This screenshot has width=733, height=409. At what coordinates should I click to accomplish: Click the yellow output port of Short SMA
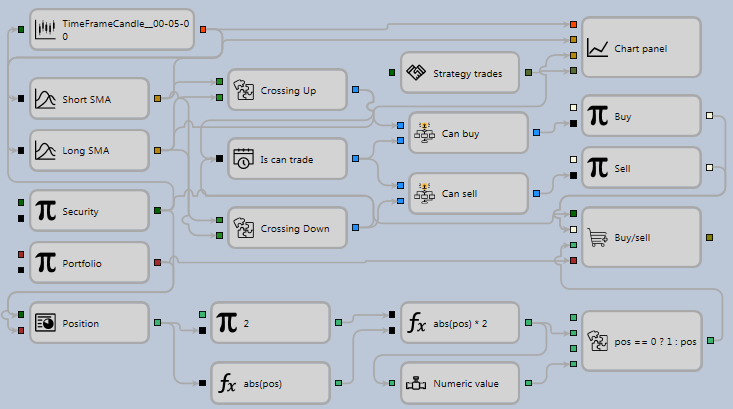pyautogui.click(x=158, y=99)
